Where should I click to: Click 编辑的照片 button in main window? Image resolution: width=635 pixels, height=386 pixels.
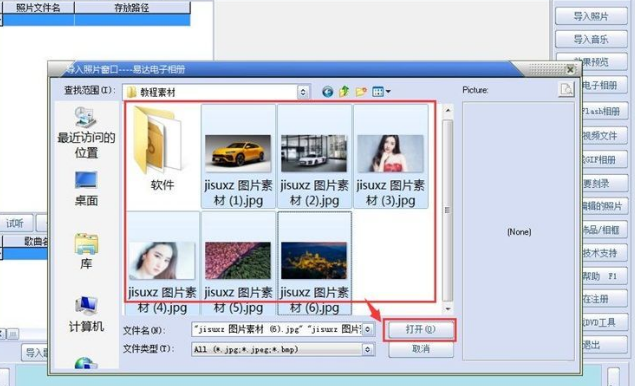(604, 206)
